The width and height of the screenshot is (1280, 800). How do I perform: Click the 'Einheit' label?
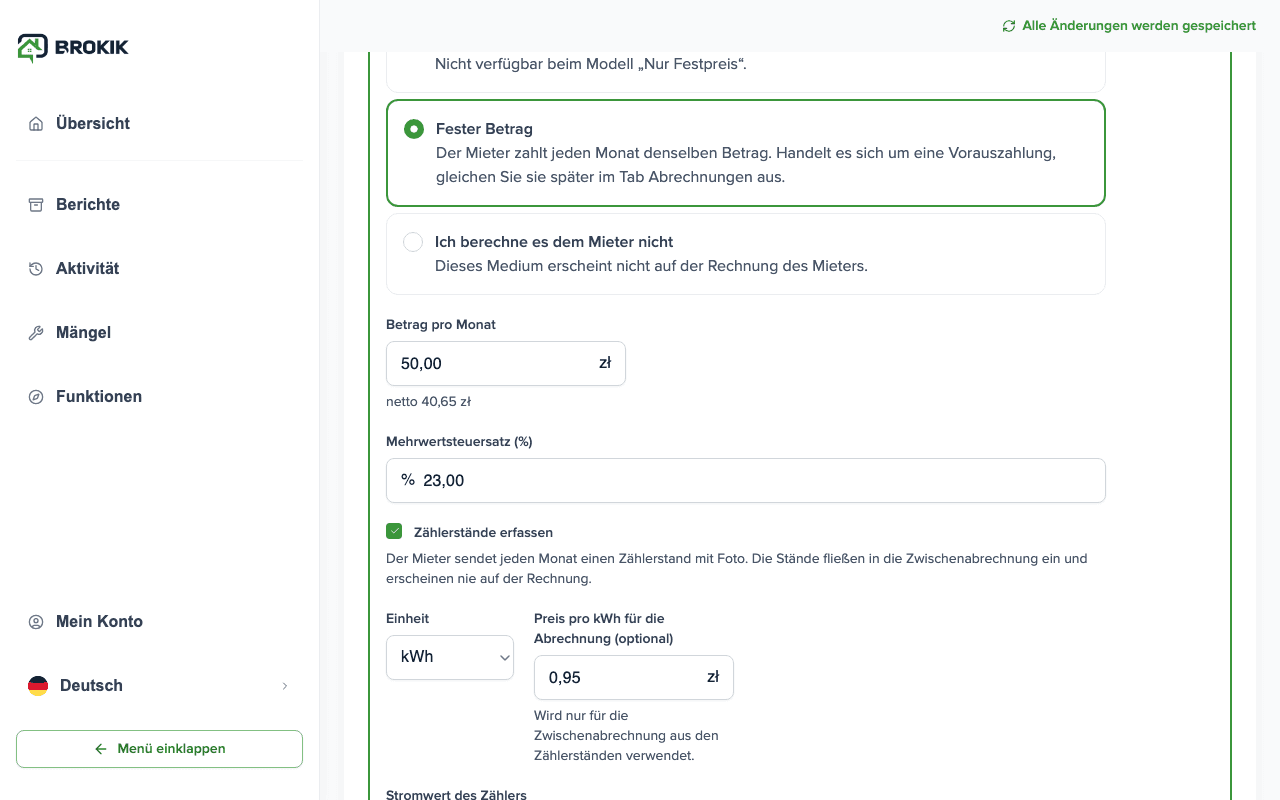[407, 619]
